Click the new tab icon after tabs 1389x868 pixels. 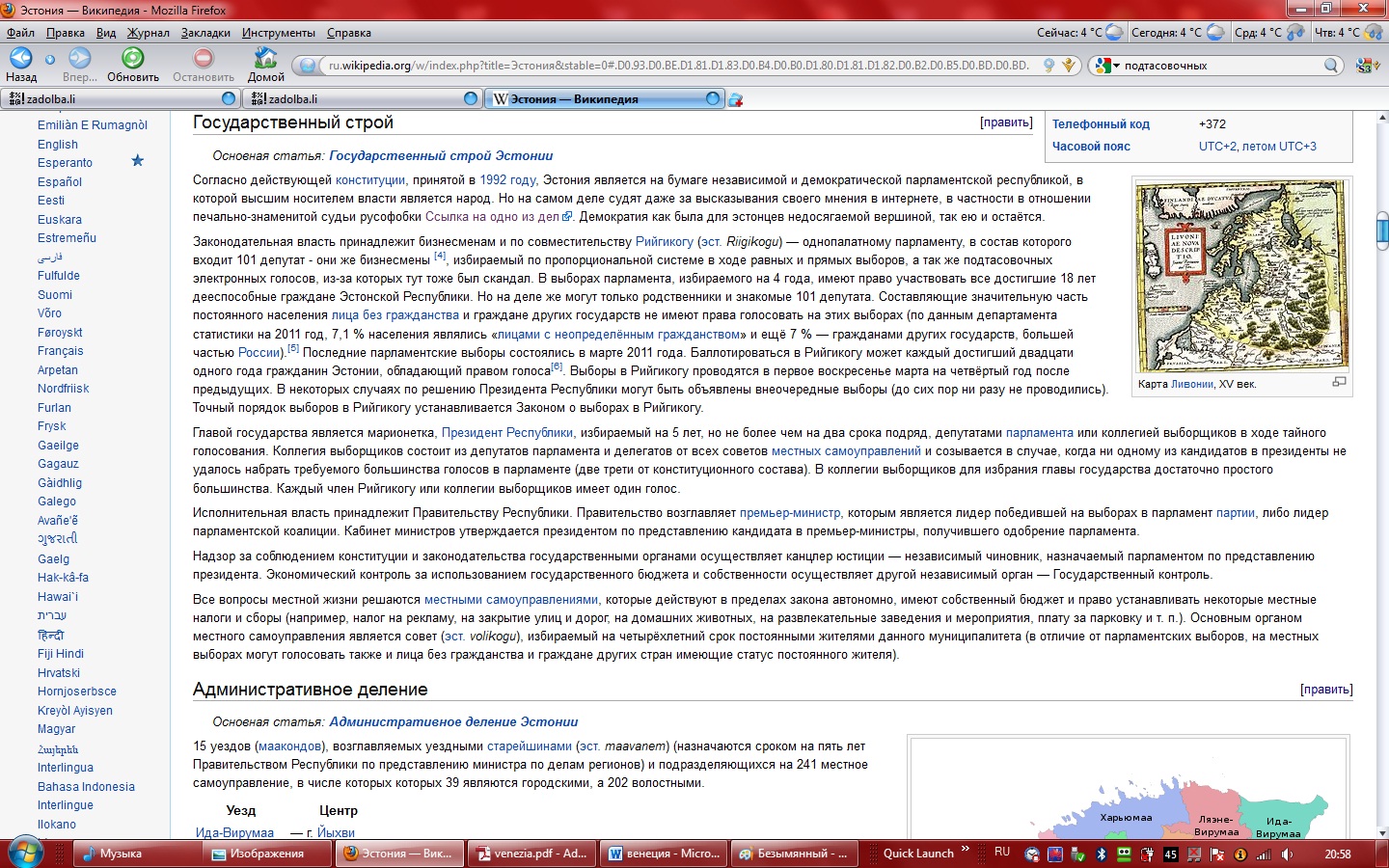(x=735, y=99)
